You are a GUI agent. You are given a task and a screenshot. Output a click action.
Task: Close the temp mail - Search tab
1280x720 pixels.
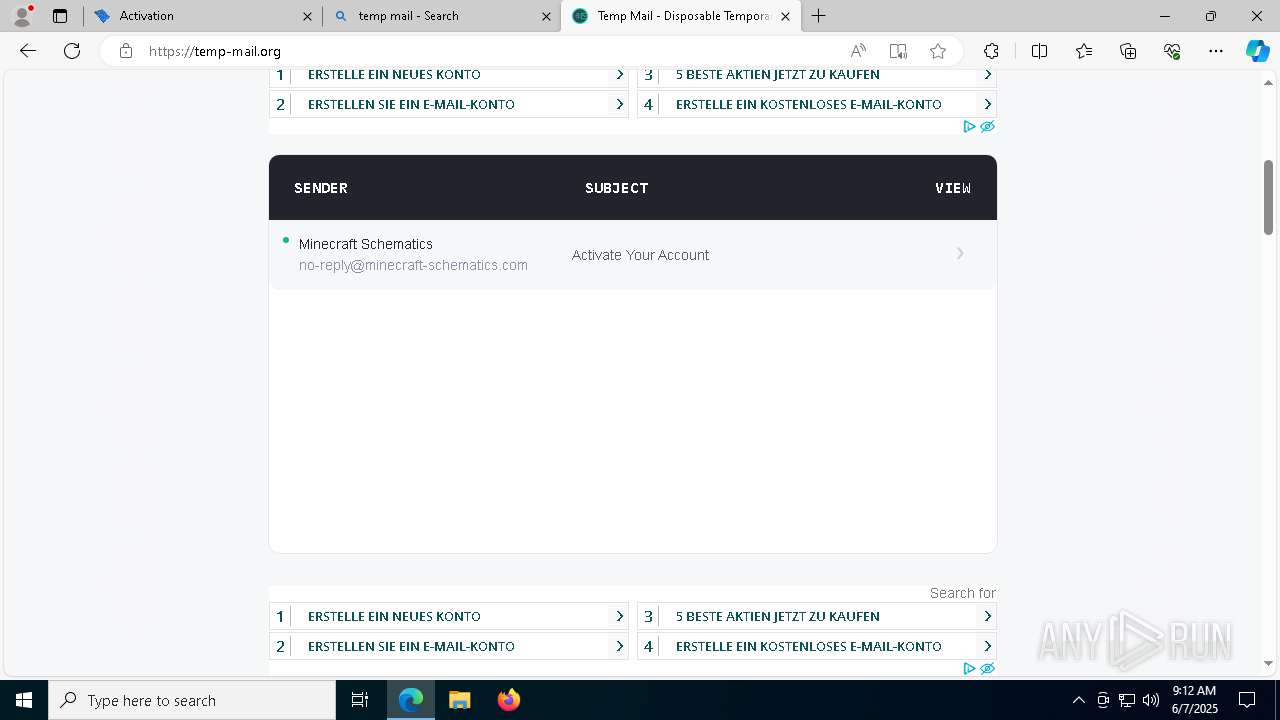(x=546, y=16)
